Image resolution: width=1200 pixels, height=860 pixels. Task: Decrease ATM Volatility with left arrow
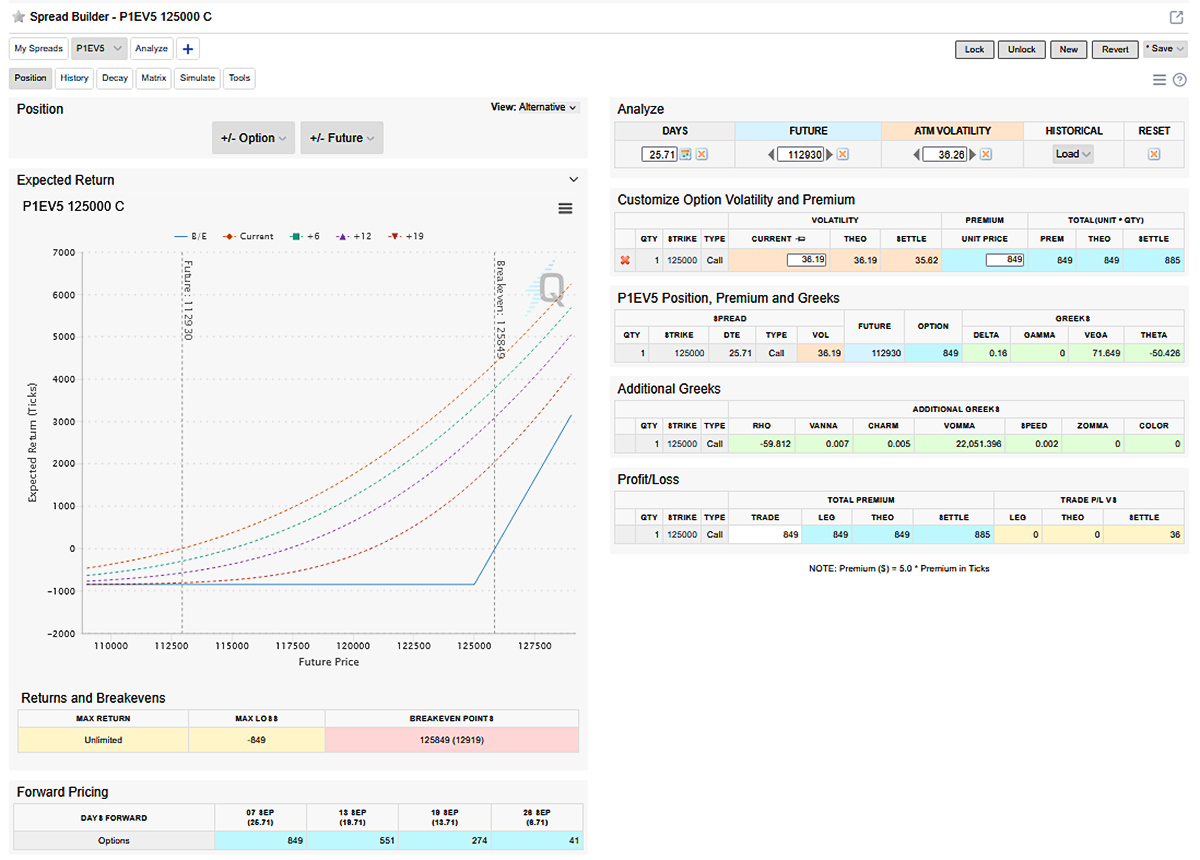pos(916,154)
